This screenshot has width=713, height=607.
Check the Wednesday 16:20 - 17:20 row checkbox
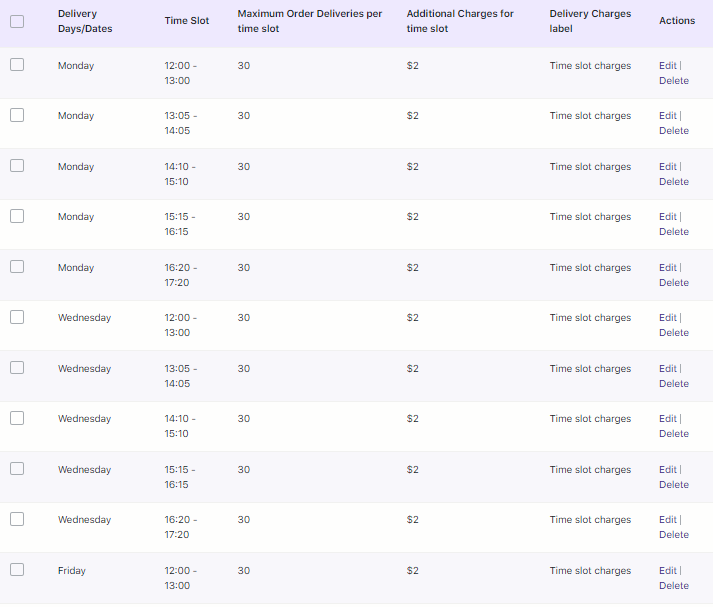(x=17, y=518)
